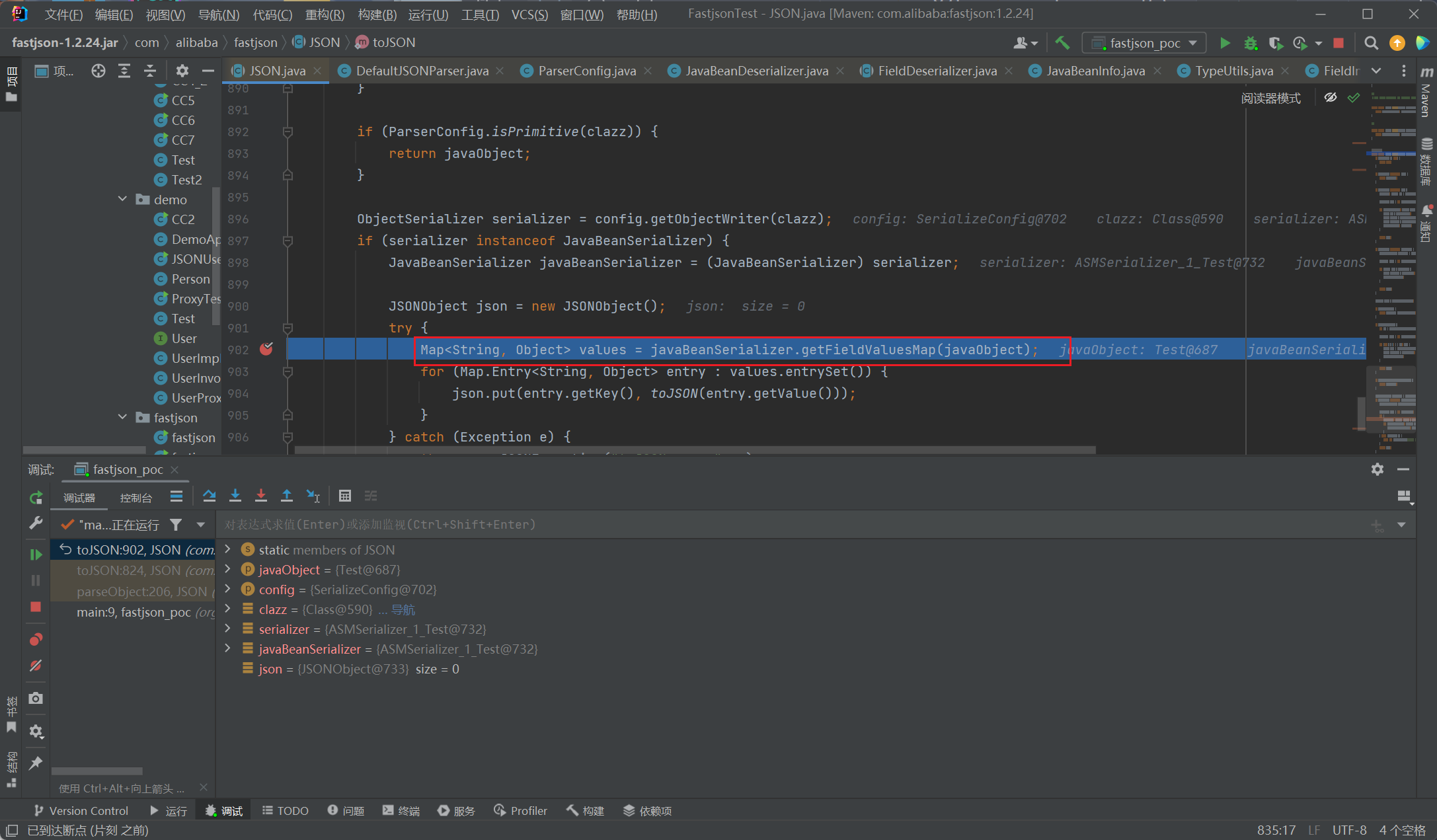Toggle reader mode eye icon
This screenshot has width=1437, height=840.
tap(1331, 98)
